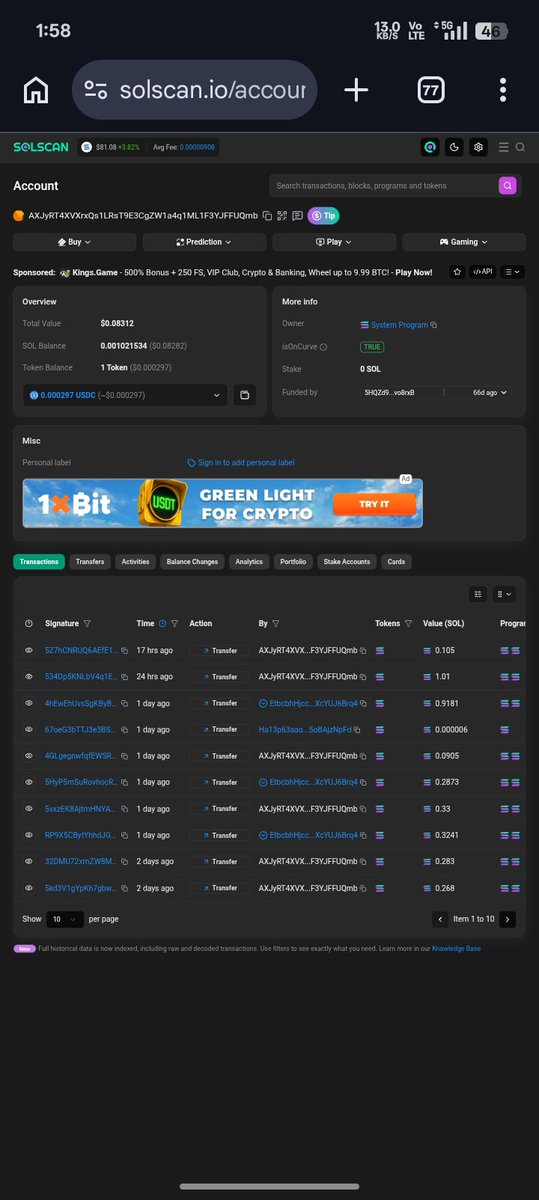Click the teal circular network icon in header
Screen dimensions: 539x1200
[430, 147]
